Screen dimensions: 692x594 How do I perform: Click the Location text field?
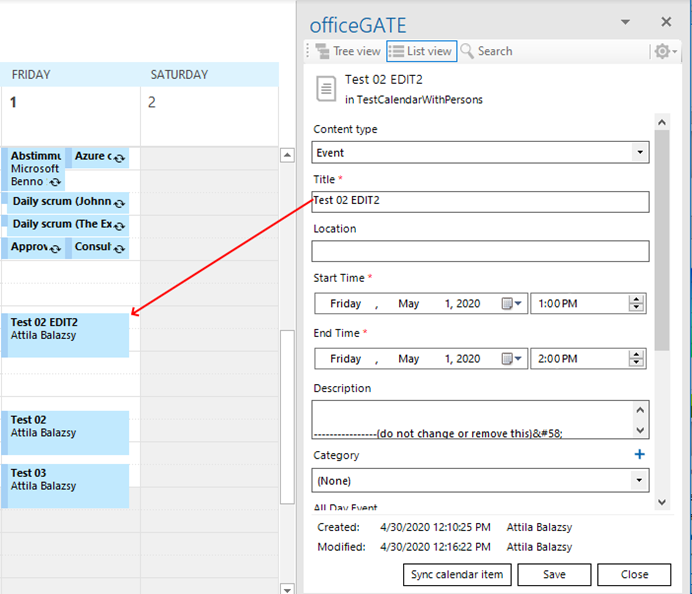[480, 251]
